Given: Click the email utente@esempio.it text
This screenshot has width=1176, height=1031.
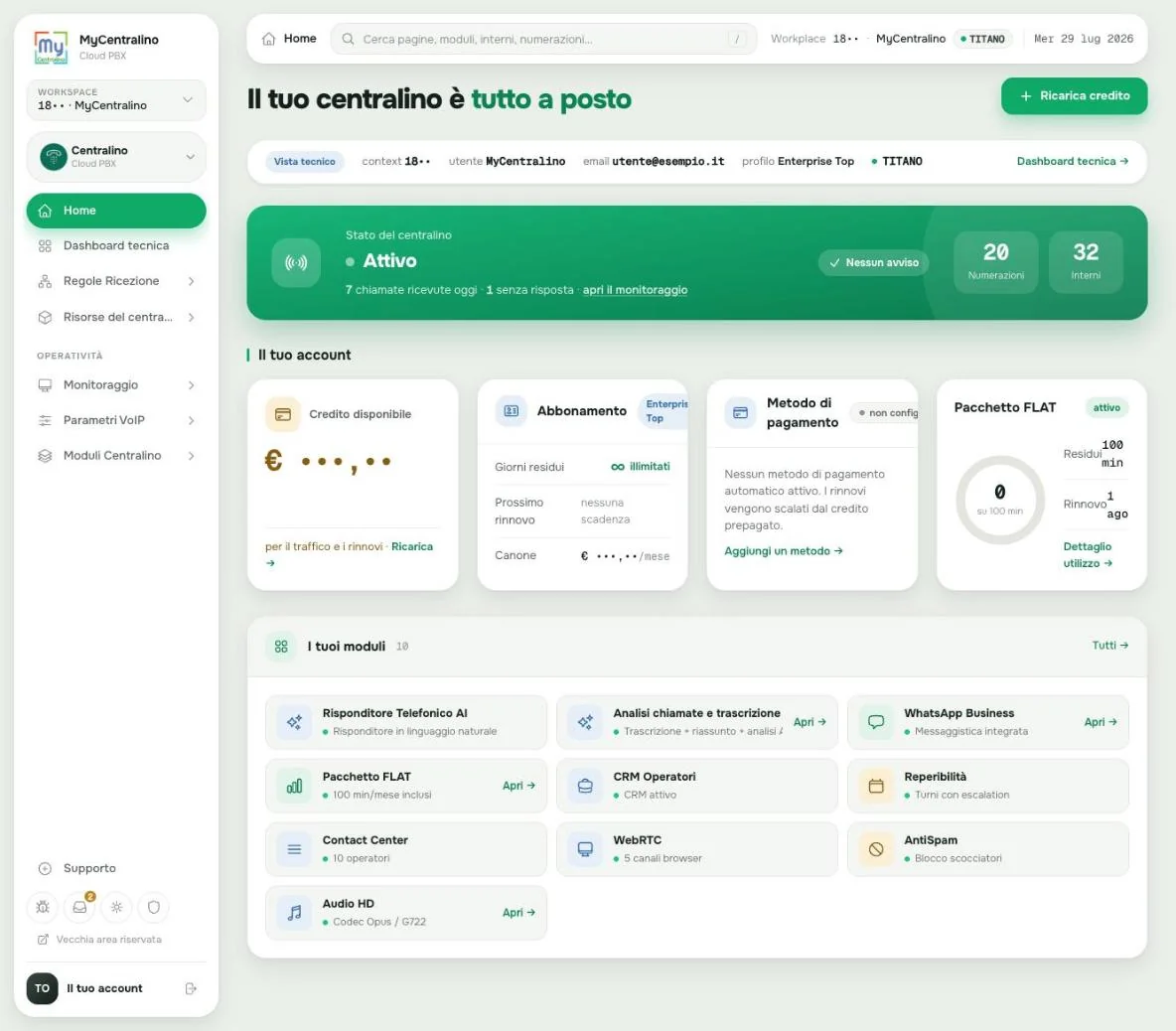Looking at the screenshot, I should point(667,161).
